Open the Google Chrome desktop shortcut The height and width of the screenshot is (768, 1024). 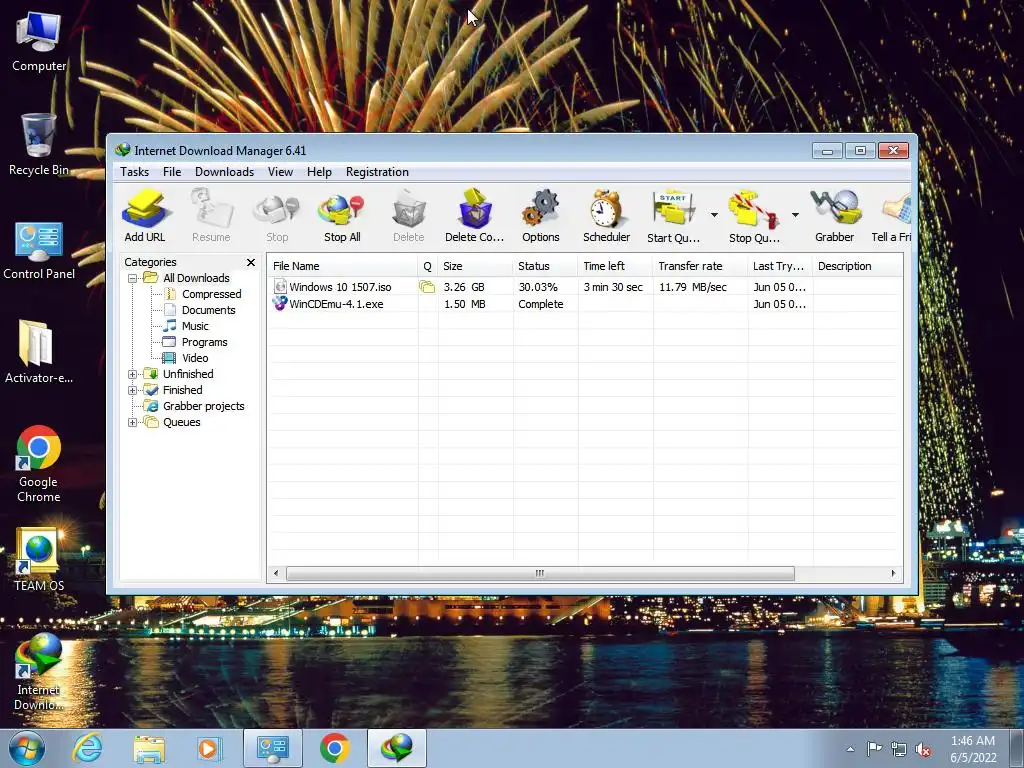coord(39,463)
